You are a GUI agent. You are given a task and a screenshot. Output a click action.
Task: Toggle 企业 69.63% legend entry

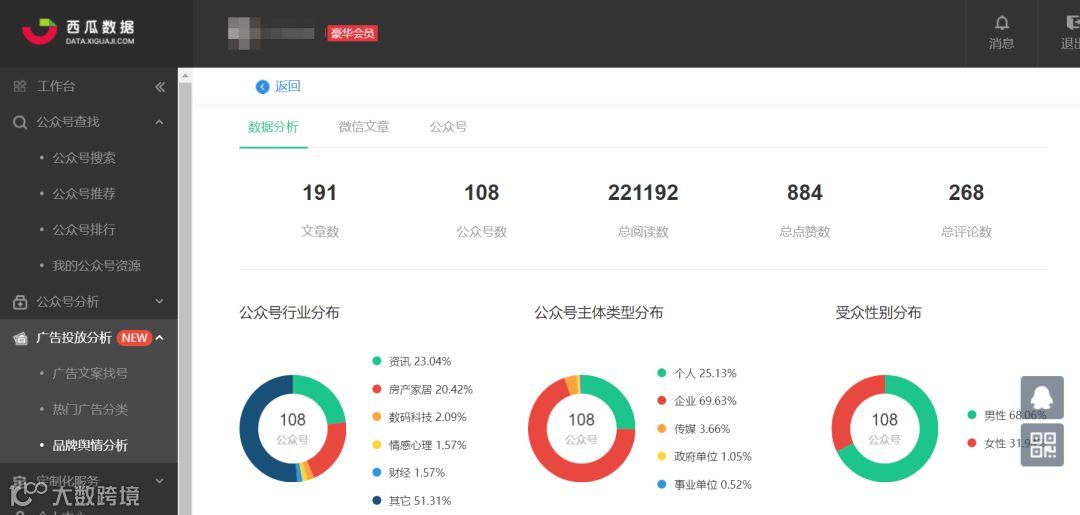[697, 401]
